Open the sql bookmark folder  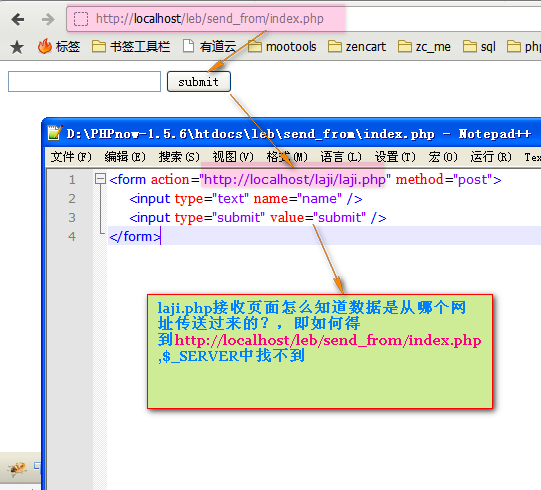[x=479, y=47]
